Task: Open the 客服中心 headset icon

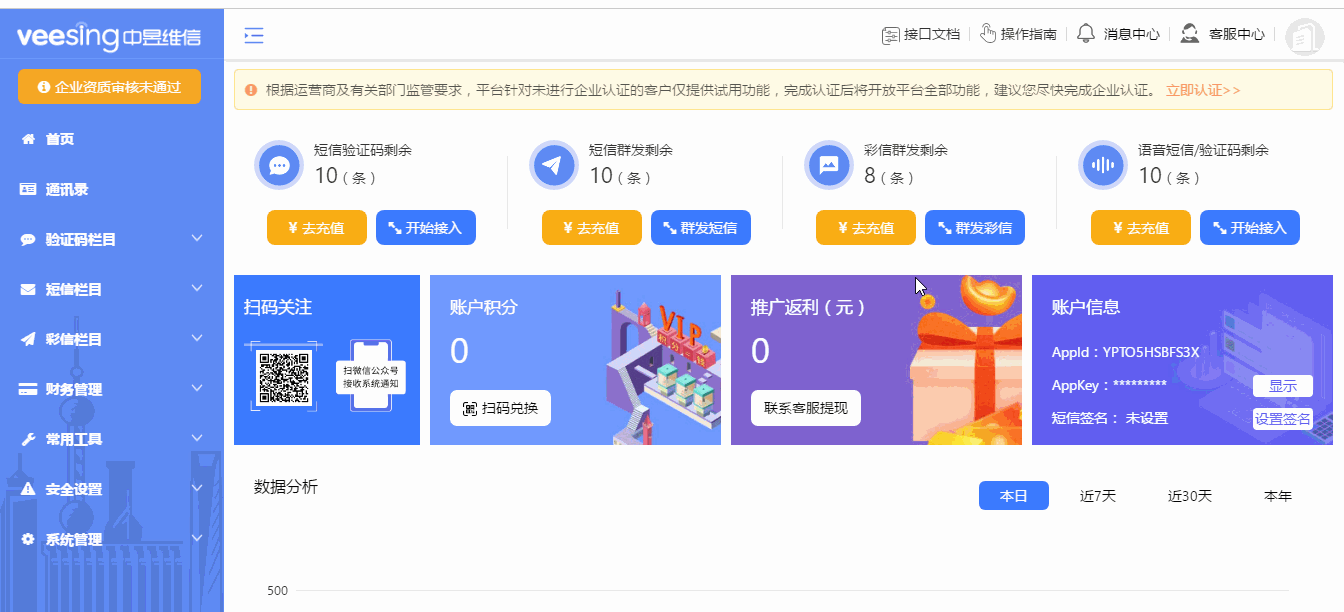Action: [1189, 33]
